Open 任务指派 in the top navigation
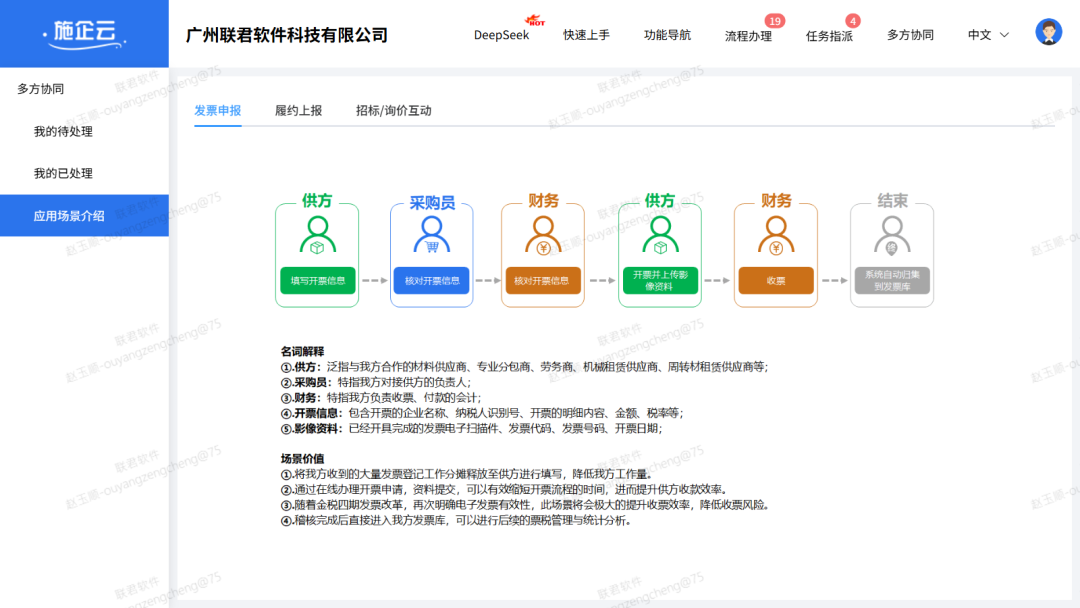Screen dimensions: 1080x608 pyautogui.click(x=829, y=36)
